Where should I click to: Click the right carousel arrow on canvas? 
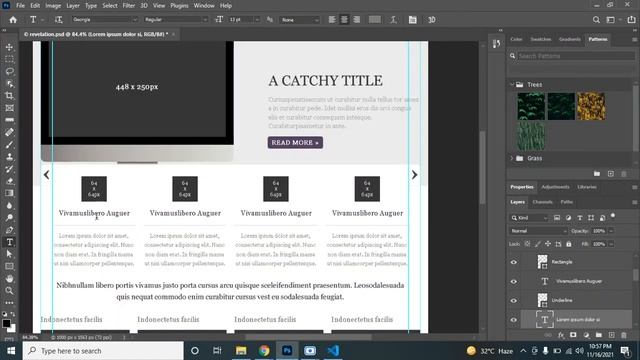(x=414, y=175)
